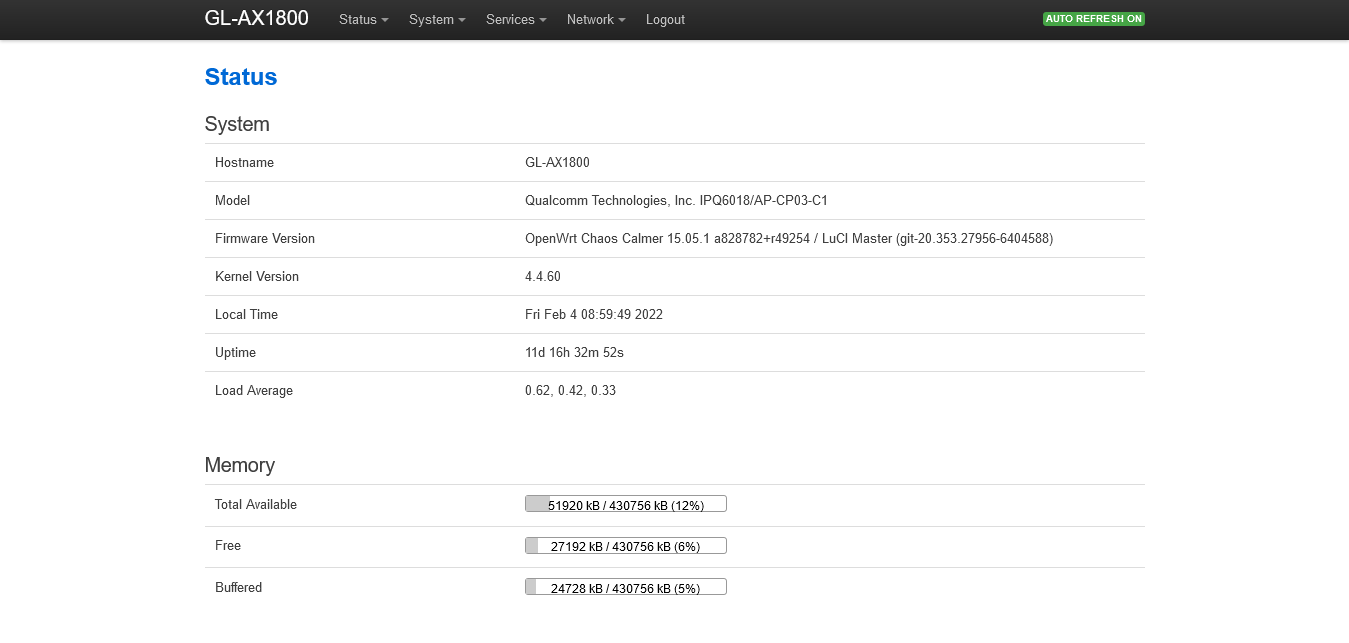
Task: Toggle the Auto Refresh On badge
Action: (x=1093, y=19)
